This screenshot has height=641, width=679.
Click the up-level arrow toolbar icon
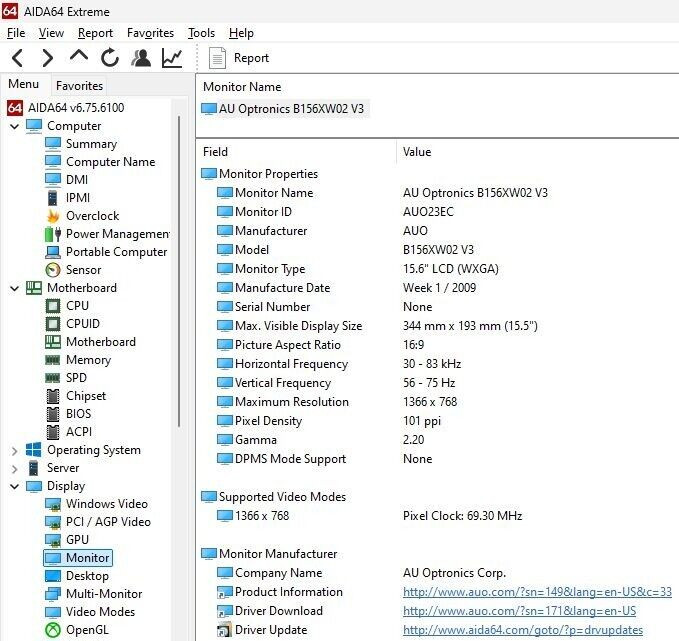[x=79, y=56]
